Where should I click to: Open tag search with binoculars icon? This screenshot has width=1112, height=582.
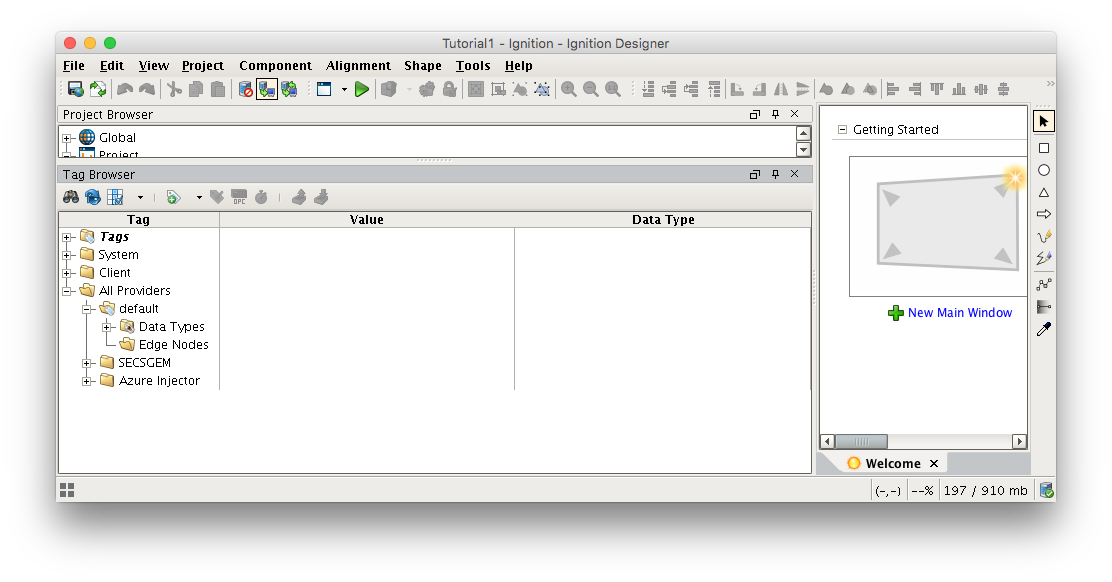point(71,197)
